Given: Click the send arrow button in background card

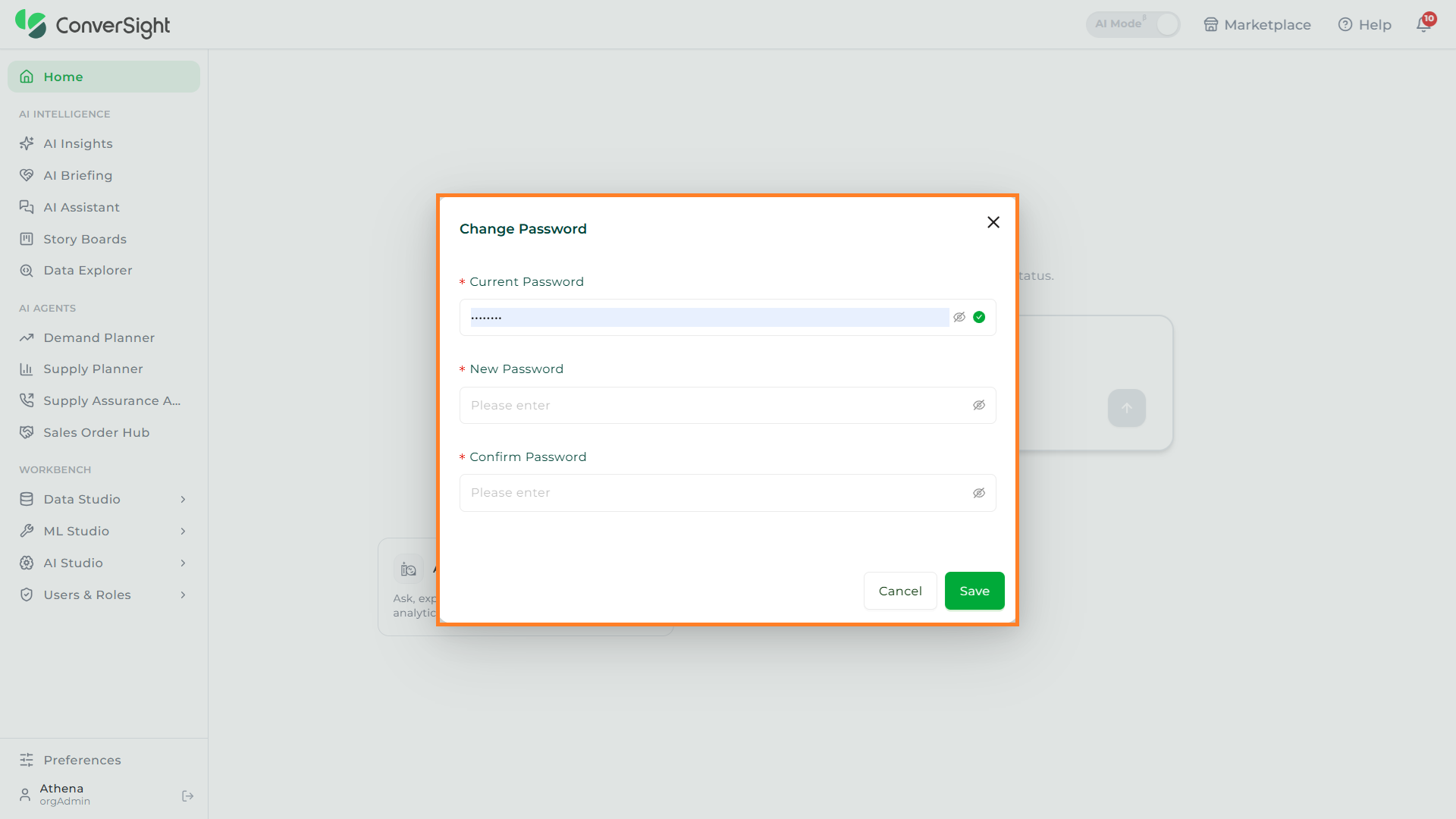Looking at the screenshot, I should point(1127,408).
